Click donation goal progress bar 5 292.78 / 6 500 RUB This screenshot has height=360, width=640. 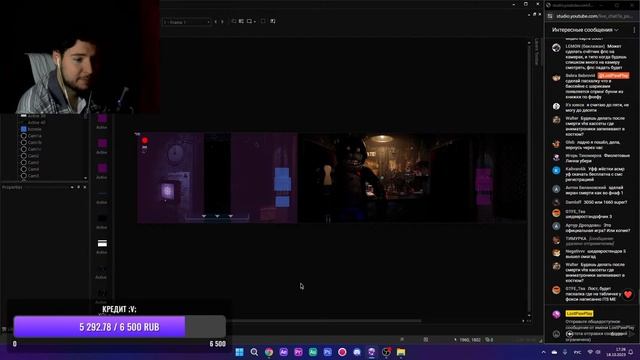120,327
